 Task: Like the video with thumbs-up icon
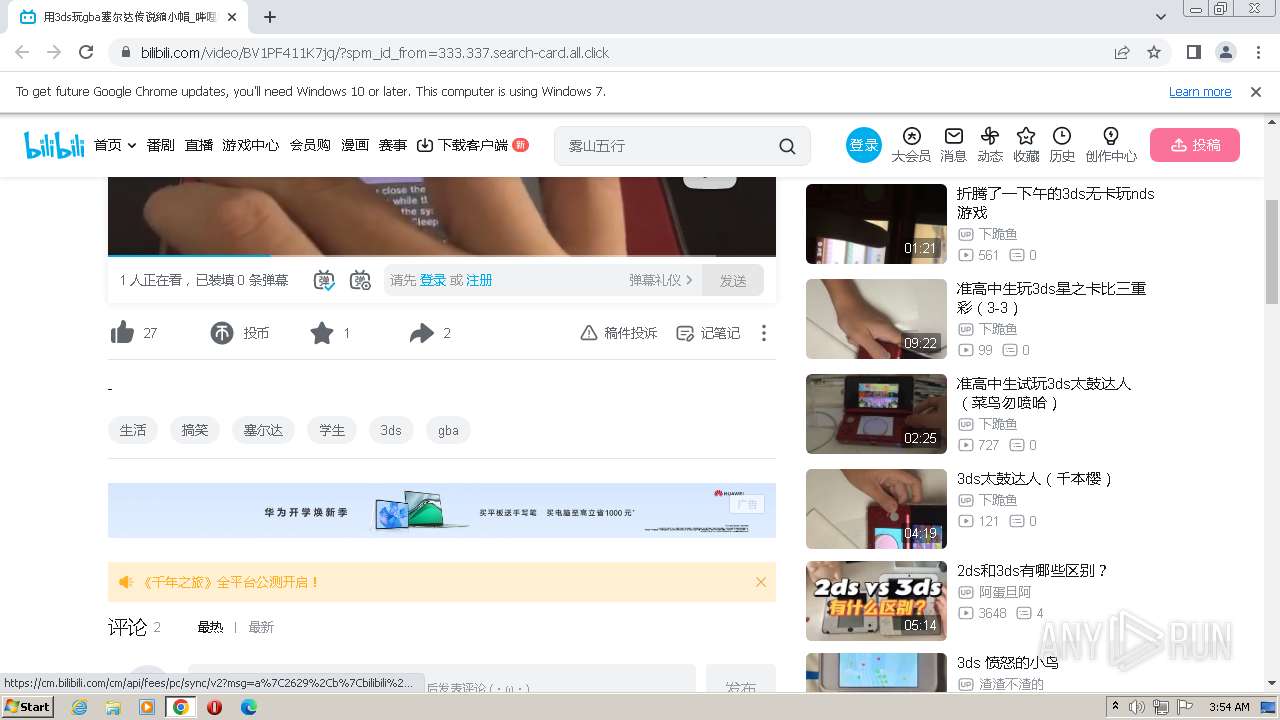click(122, 333)
